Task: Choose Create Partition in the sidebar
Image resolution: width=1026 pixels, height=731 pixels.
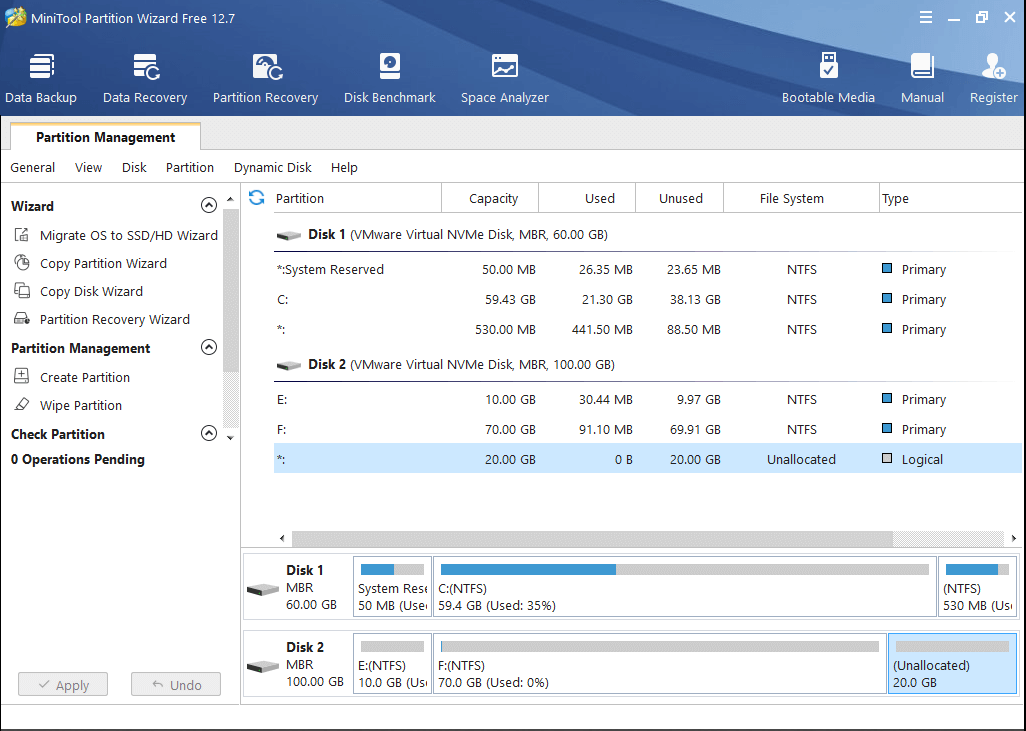Action: [x=85, y=377]
